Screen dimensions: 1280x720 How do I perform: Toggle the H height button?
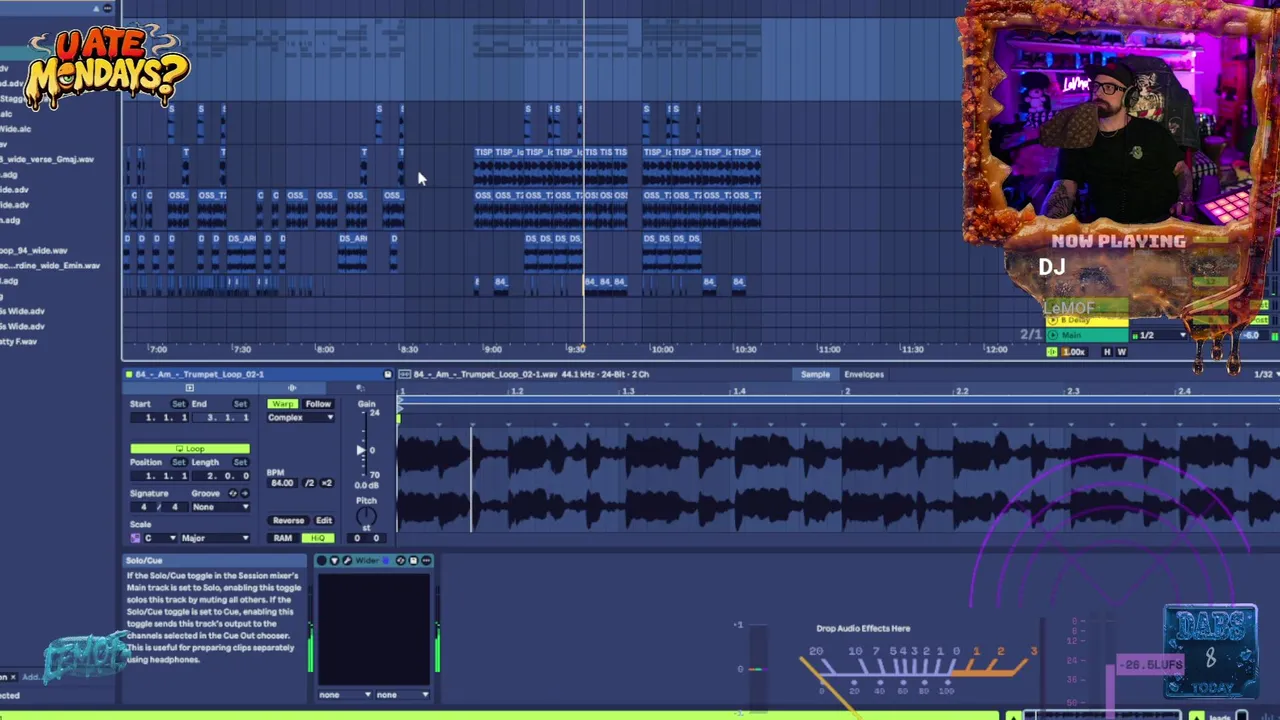1107,352
